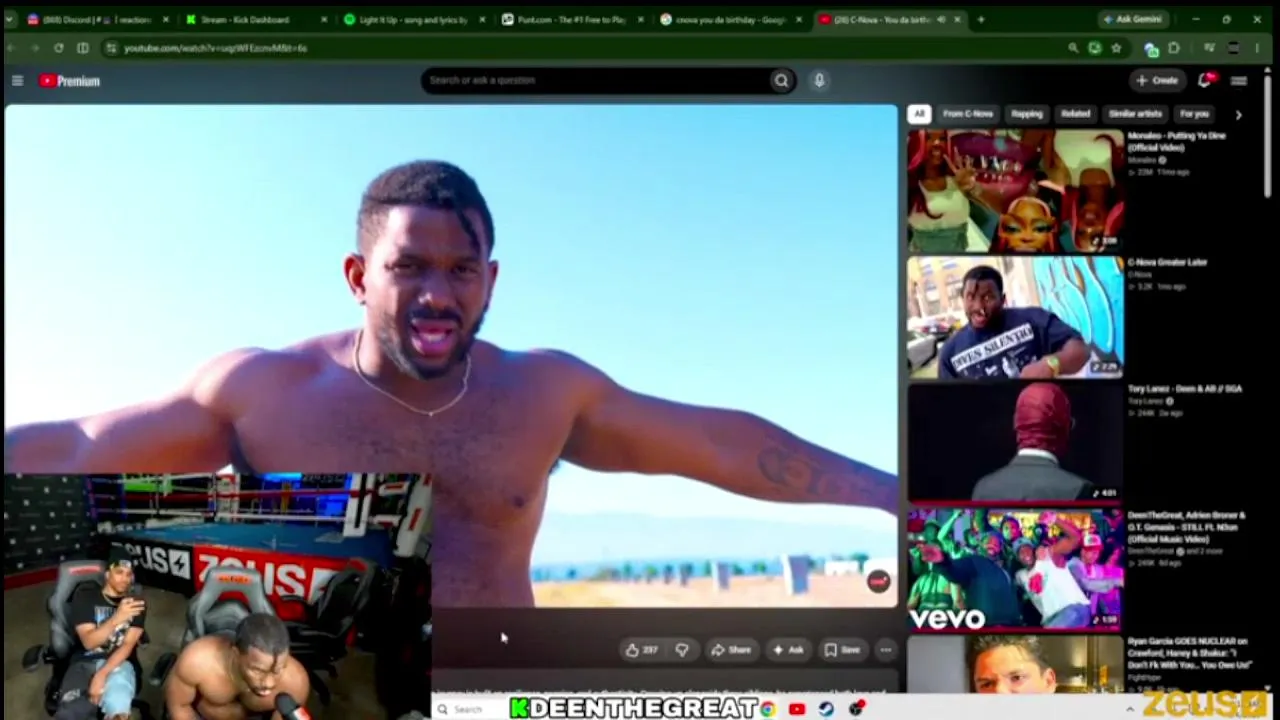Open Chrome three-dot menu
The image size is (1280, 720).
[x=1257, y=48]
